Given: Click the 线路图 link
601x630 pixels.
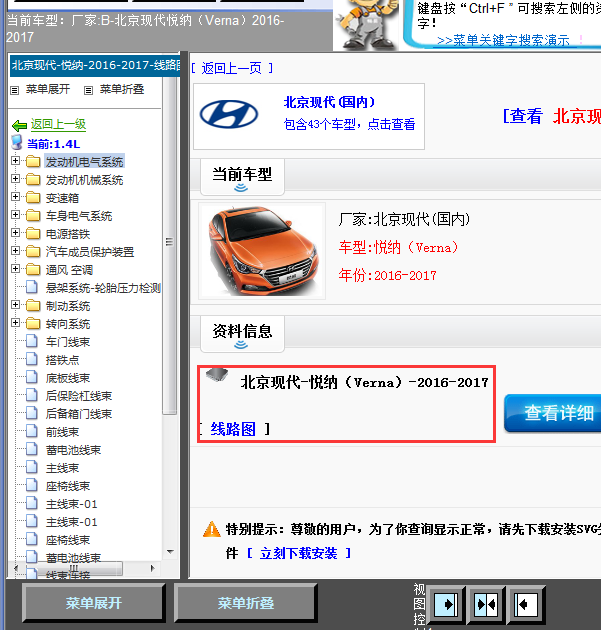Looking at the screenshot, I should pos(233,430).
